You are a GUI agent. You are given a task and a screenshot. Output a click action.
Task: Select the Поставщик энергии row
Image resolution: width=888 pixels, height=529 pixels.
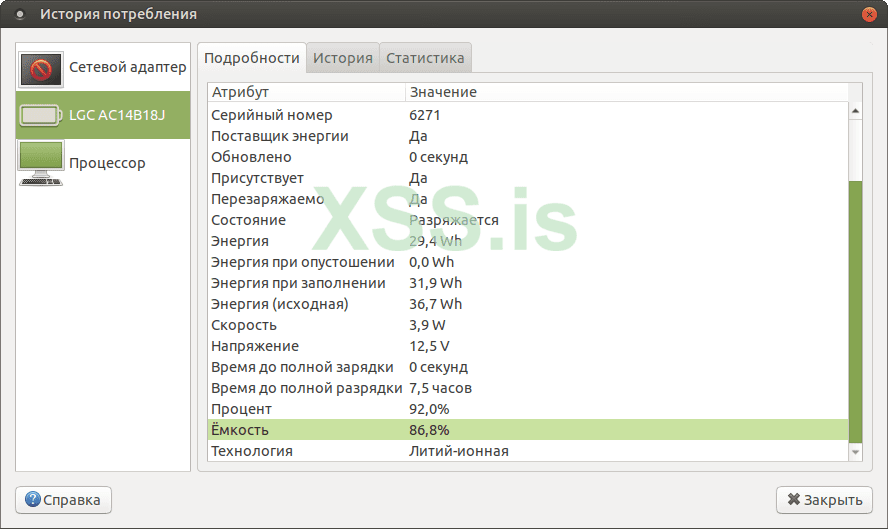point(528,136)
